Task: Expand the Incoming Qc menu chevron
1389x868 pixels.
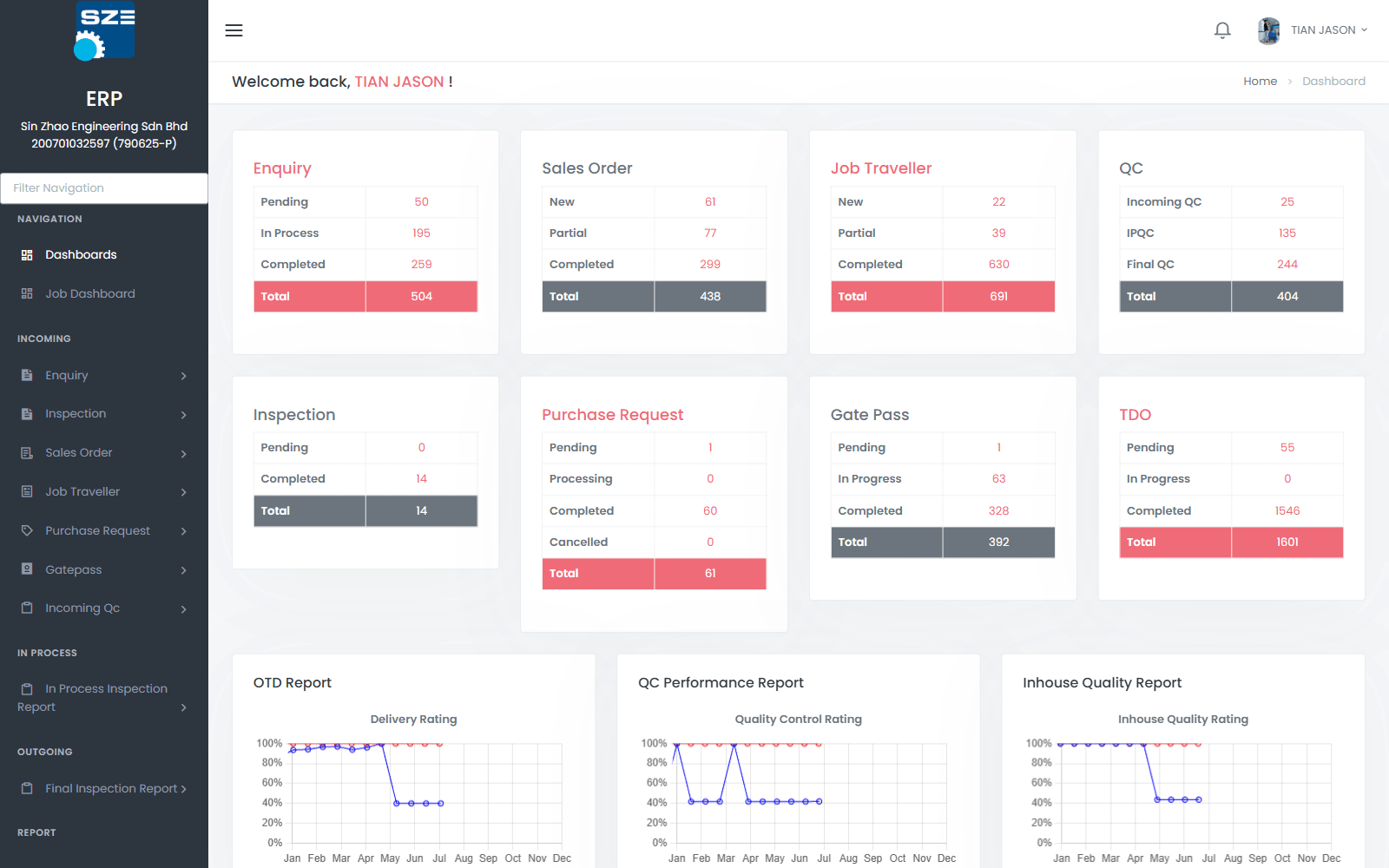Action: tap(184, 609)
